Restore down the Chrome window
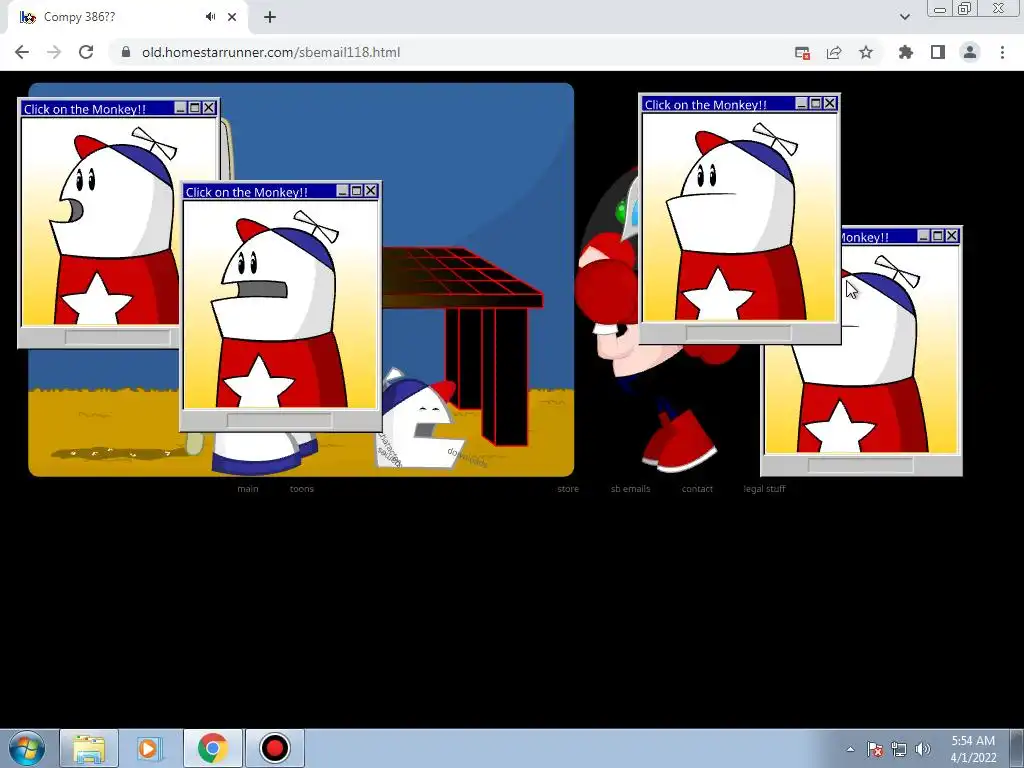The height and width of the screenshot is (768, 1024). pos(965,8)
